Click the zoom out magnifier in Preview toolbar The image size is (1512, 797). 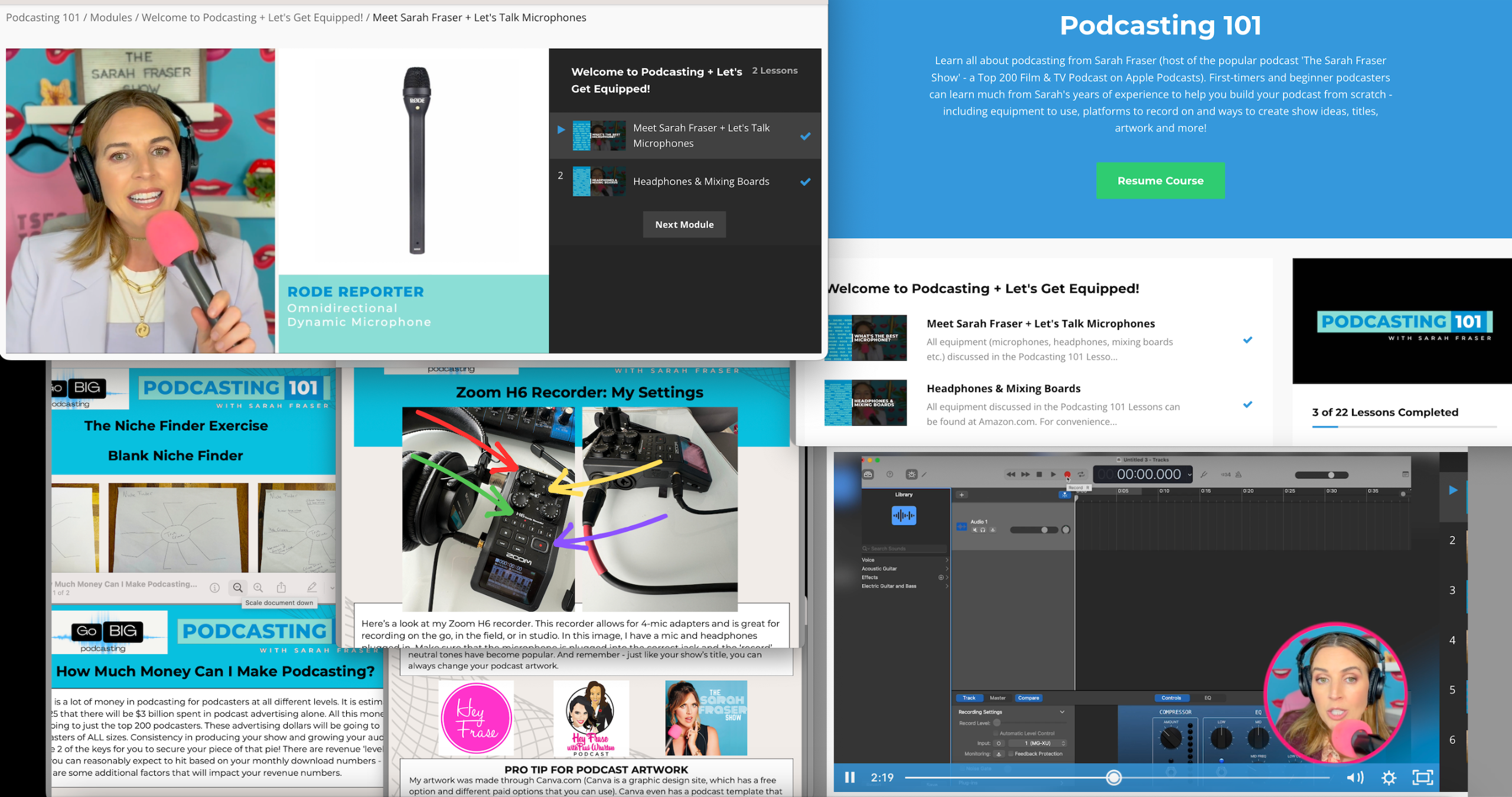click(x=237, y=587)
